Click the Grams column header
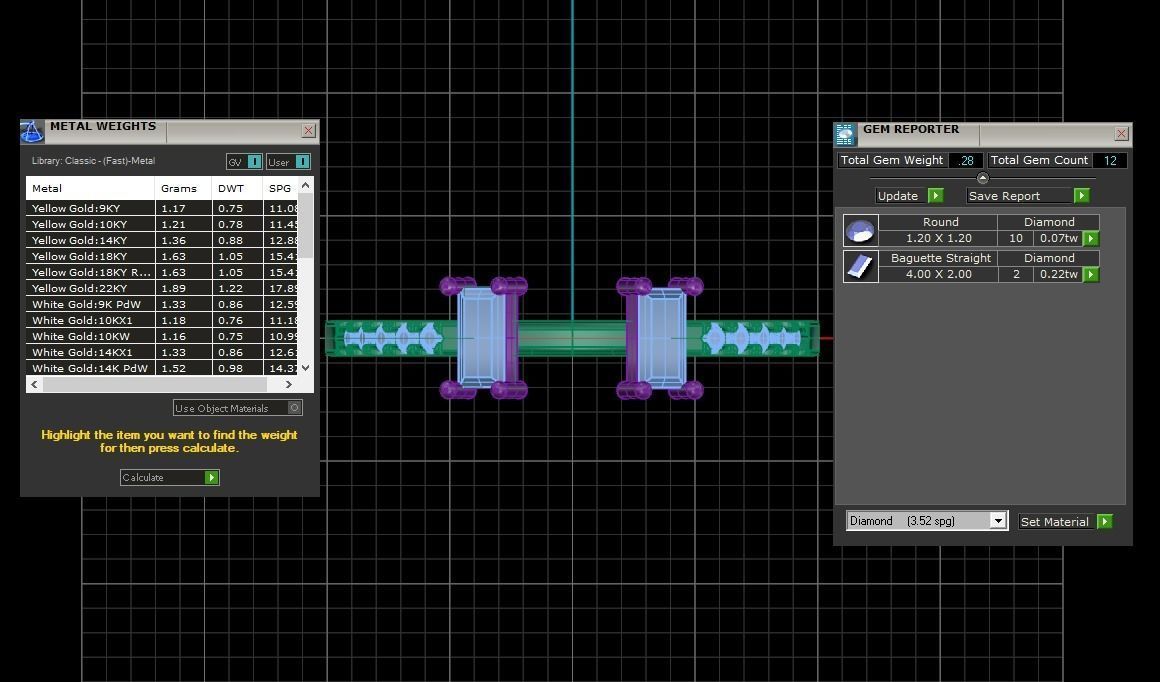 point(183,188)
